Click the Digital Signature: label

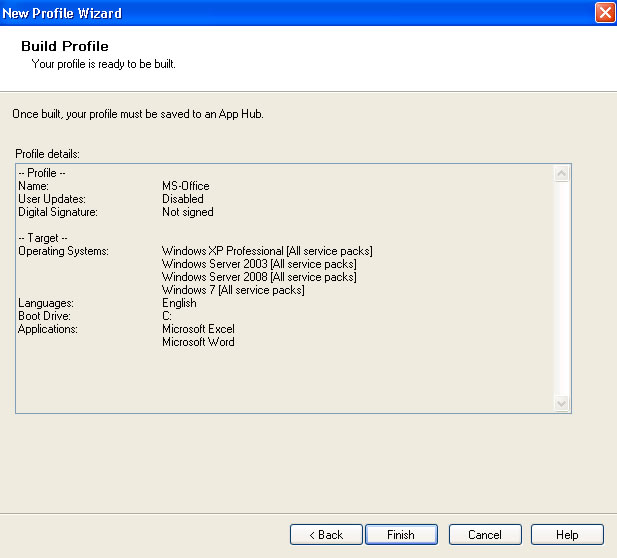58,212
